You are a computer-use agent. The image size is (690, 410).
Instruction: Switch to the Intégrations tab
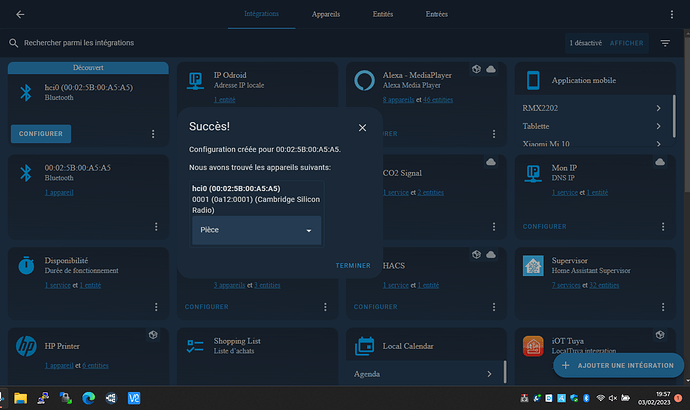(x=261, y=14)
